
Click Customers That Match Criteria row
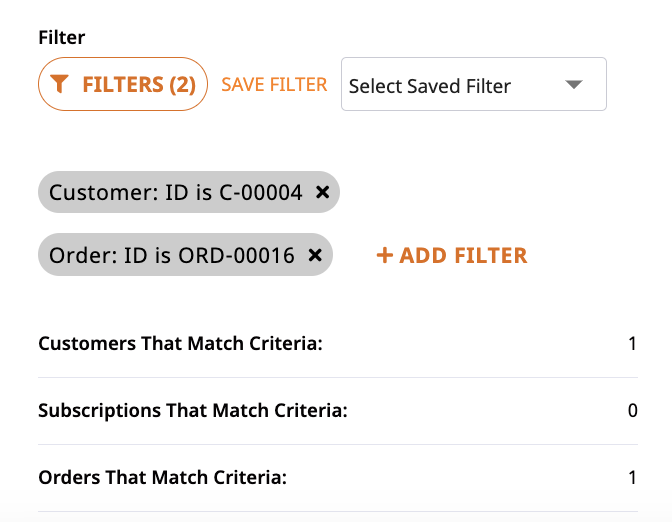point(338,344)
